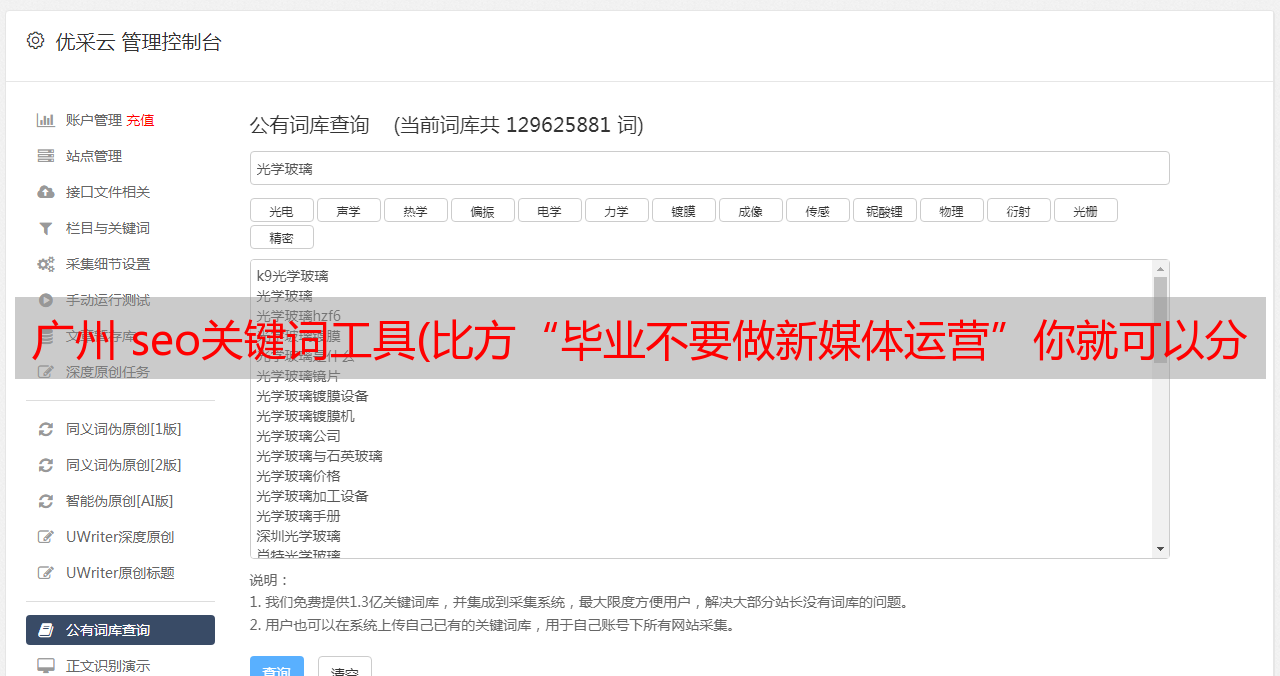Click the gear icon beside 优采云 管理控制台
The image size is (1280, 676).
(36, 41)
